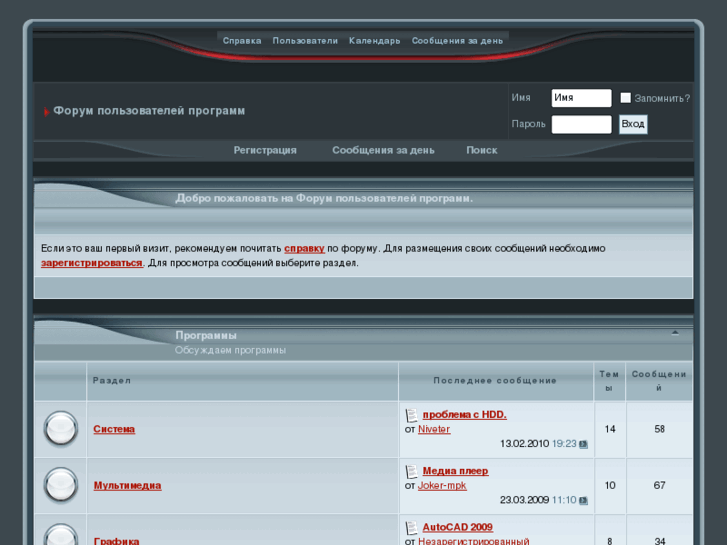The image size is (727, 545).
Task: Click Обсуждаем программы description text
Action: [x=230, y=350]
